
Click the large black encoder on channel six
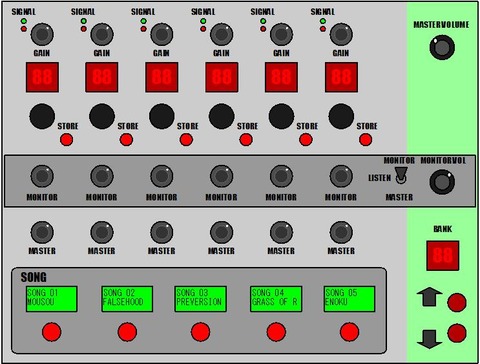pos(341,116)
